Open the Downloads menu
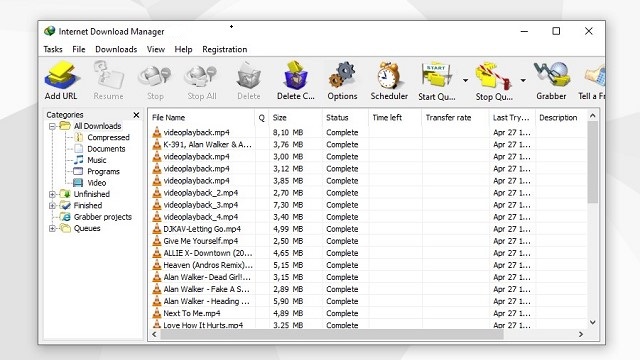Viewport: 640px width, 360px height. coord(116,49)
